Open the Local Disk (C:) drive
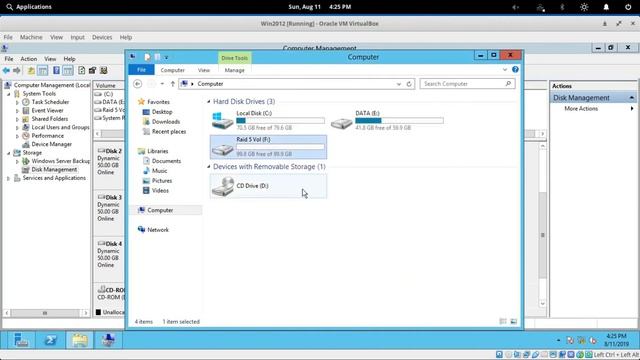Image resolution: width=640 pixels, height=360 pixels. [268, 120]
